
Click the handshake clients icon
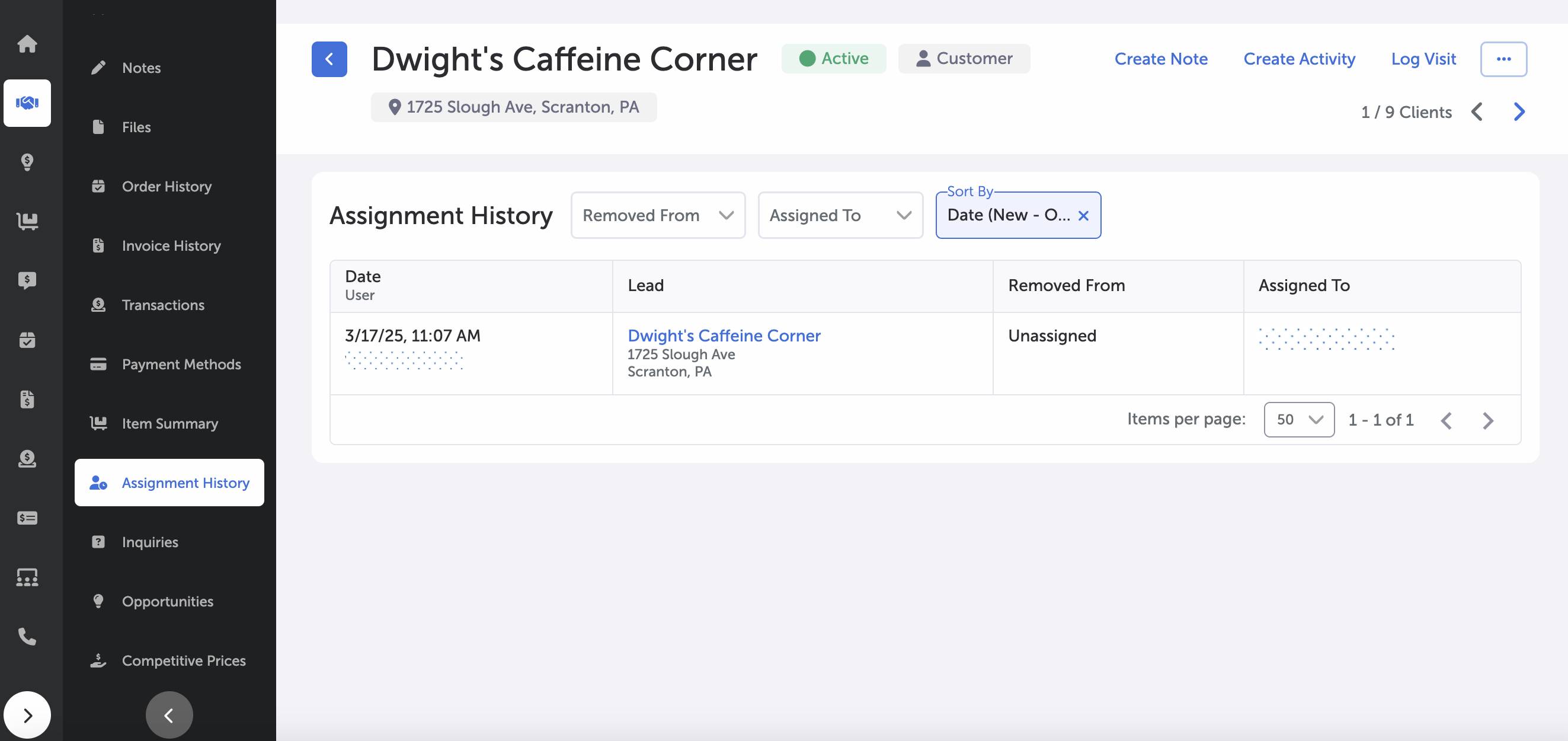pos(27,103)
